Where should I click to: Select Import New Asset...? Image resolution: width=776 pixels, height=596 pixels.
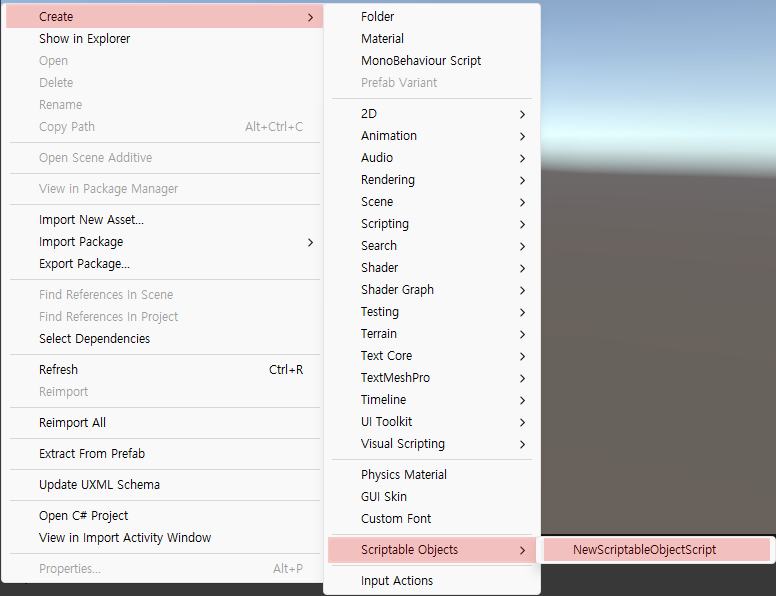(x=164, y=220)
